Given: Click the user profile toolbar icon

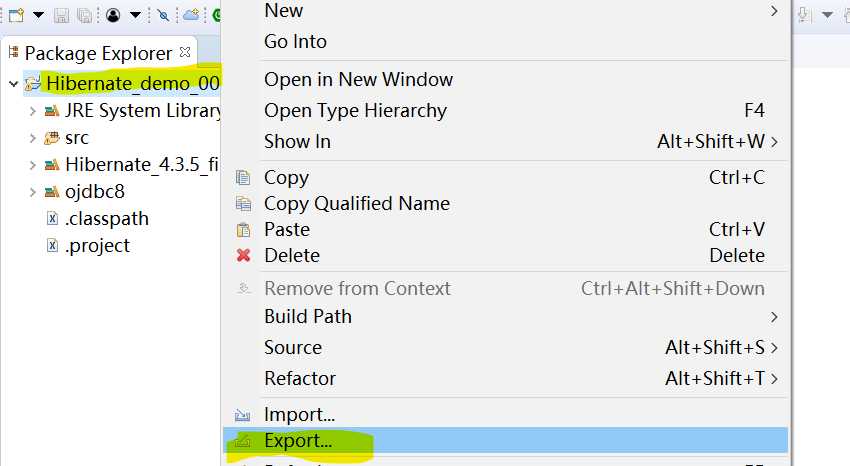Looking at the screenshot, I should pos(113,15).
